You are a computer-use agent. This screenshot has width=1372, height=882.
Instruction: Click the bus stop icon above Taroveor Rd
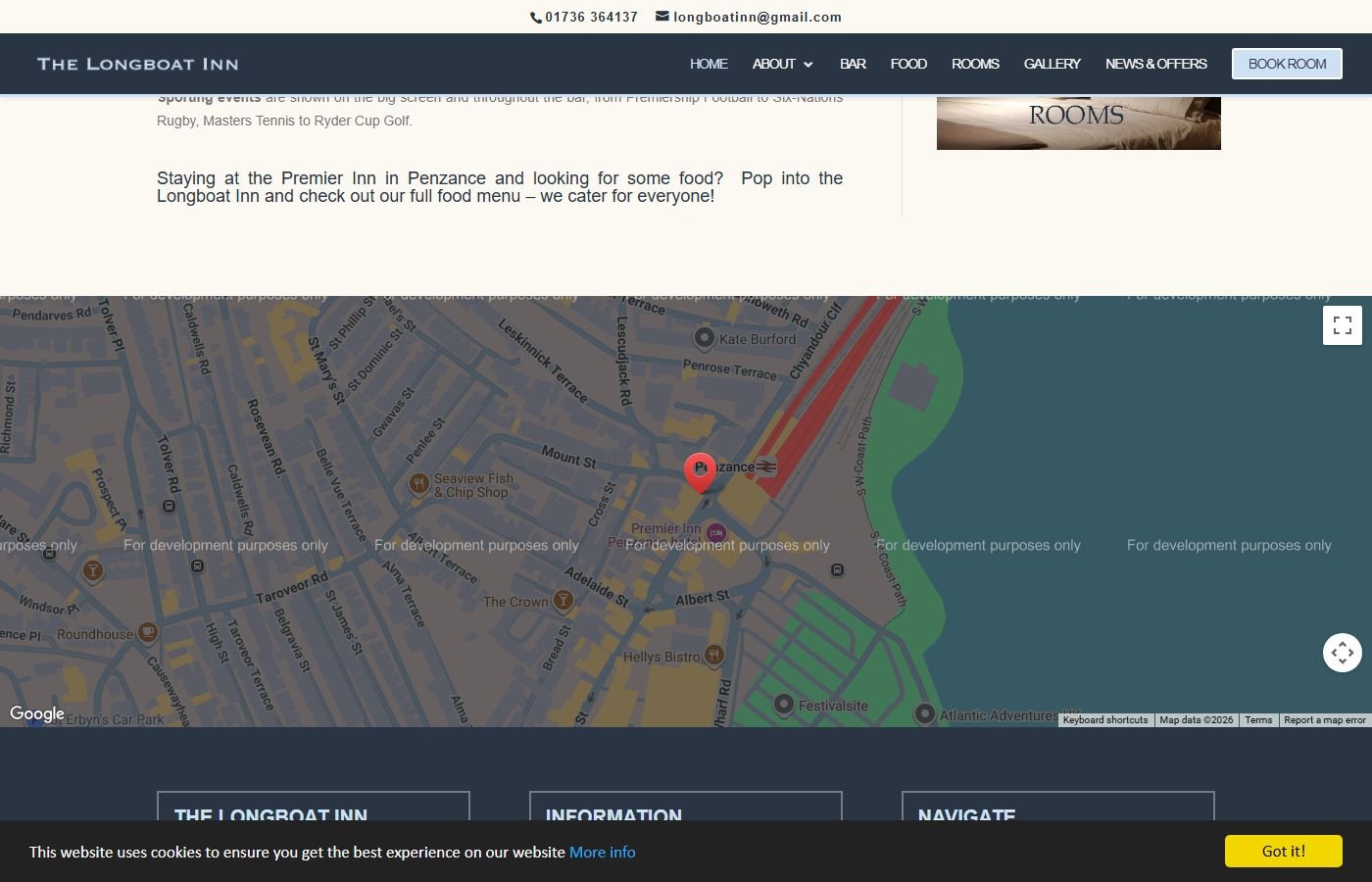(x=197, y=565)
